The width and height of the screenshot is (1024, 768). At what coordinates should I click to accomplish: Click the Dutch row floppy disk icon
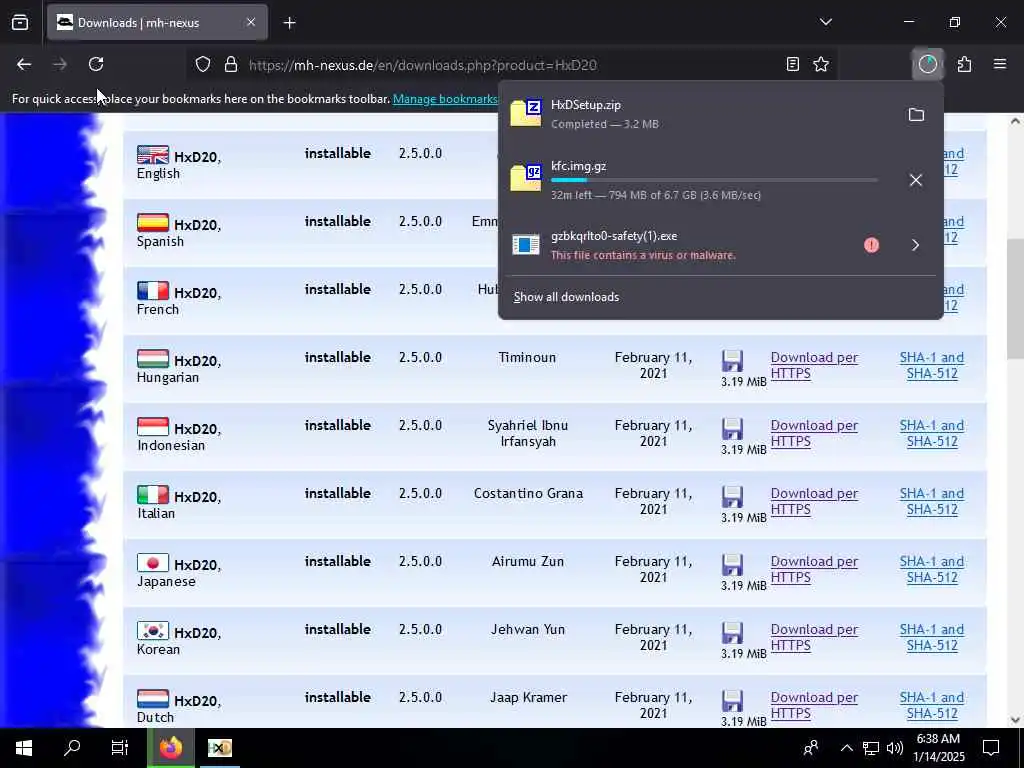[732, 700]
